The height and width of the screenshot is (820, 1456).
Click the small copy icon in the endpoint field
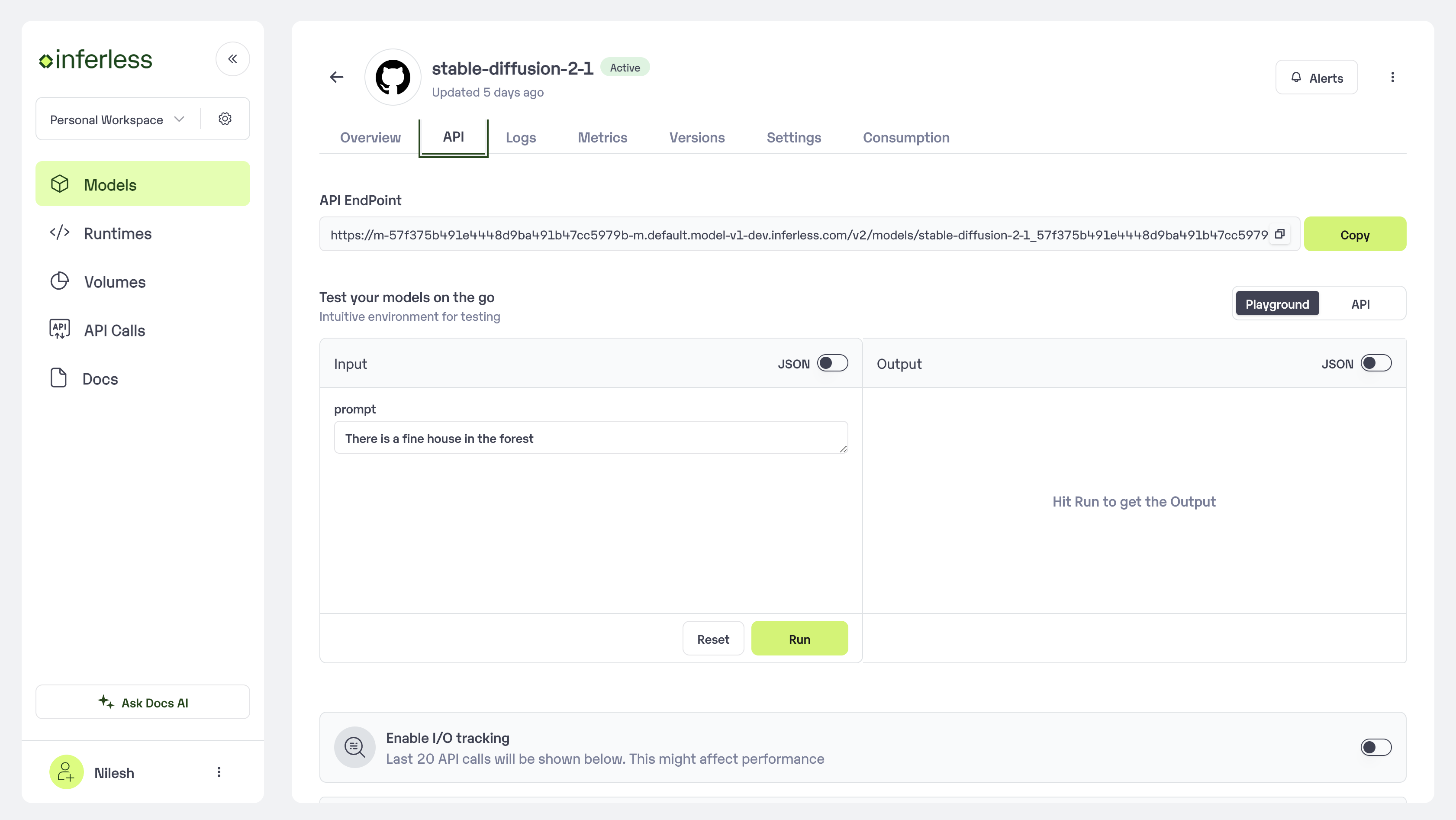coord(1280,234)
